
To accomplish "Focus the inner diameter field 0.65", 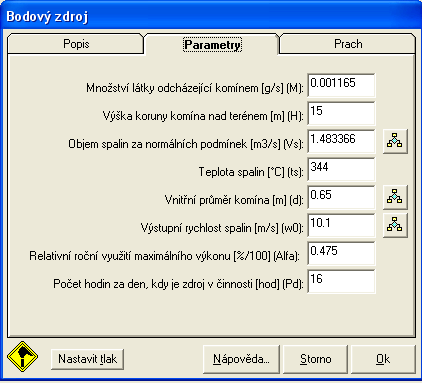I will (341, 197).
